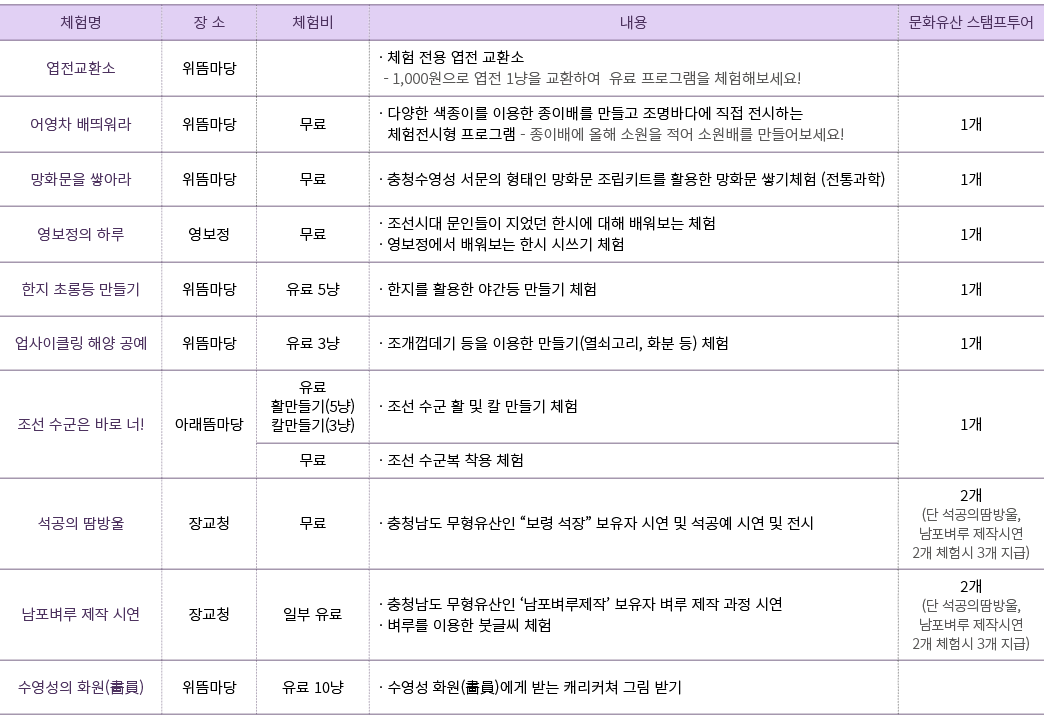The height and width of the screenshot is (717, 1044).
Task: Click '위뜸마당' in the 어영차 배띄워라 row
Action: [x=209, y=124]
